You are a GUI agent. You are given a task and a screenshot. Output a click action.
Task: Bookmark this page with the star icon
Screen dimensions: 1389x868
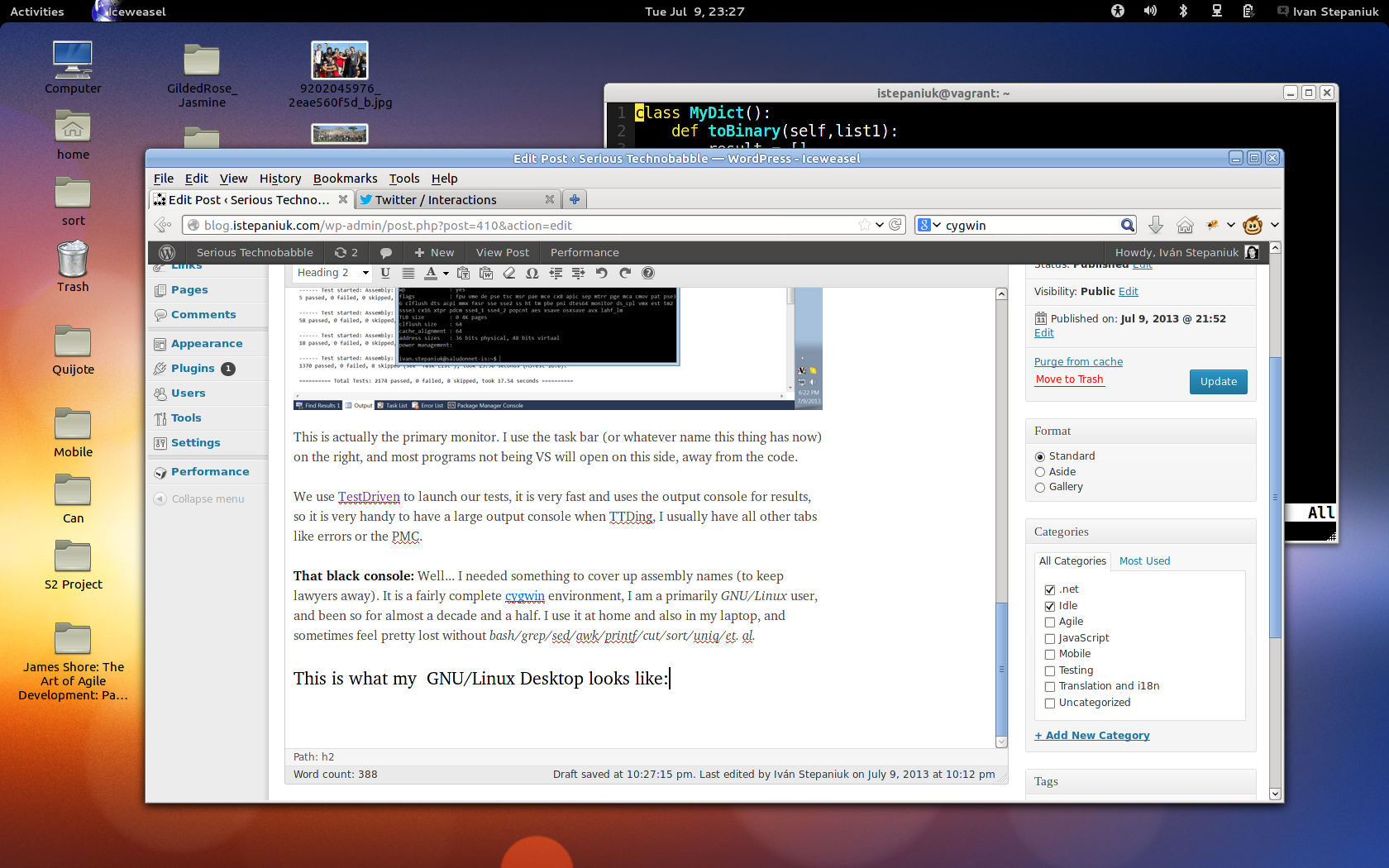[x=864, y=225]
